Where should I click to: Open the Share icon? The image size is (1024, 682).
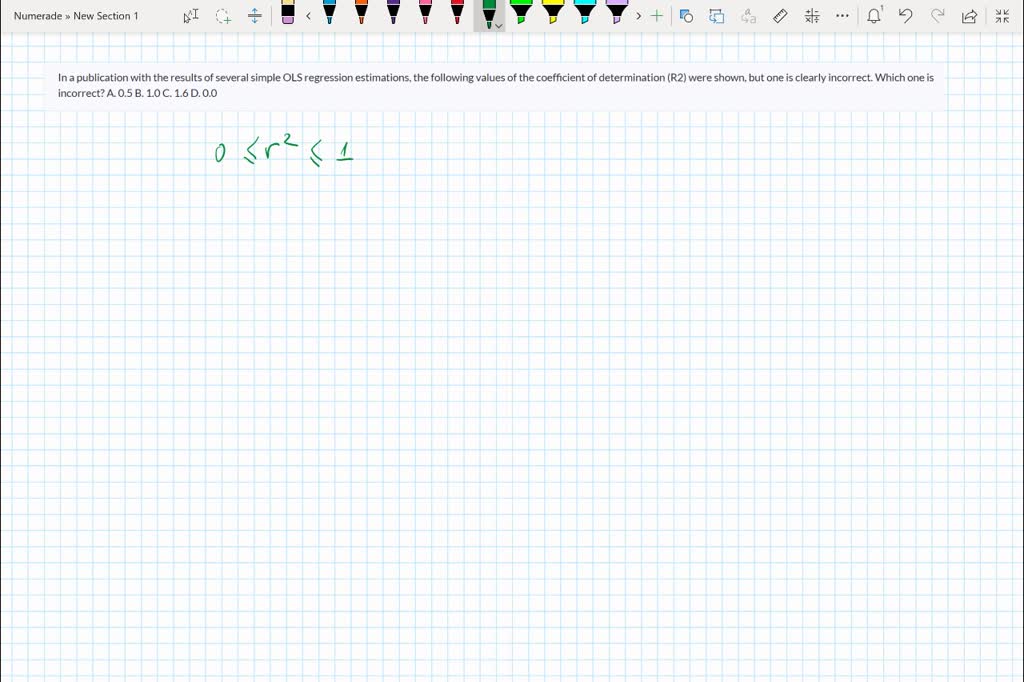click(968, 16)
